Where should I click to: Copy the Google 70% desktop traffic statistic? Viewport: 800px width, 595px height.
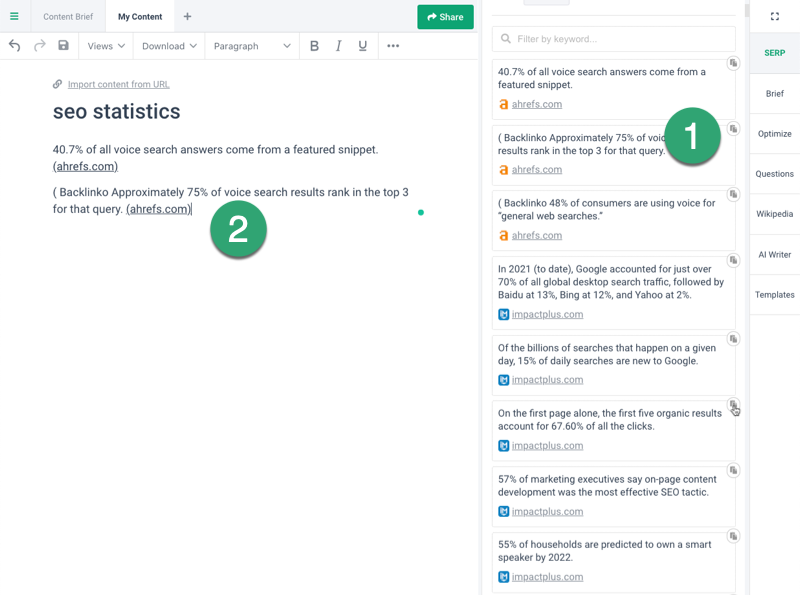(733, 260)
